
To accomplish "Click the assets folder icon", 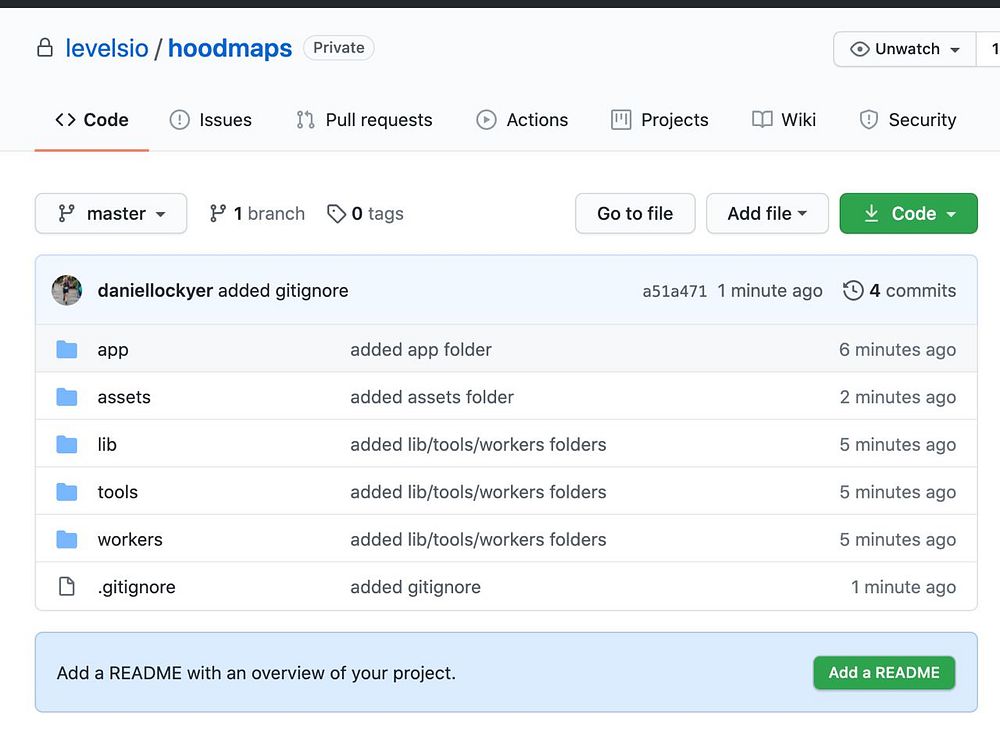I will (66, 397).
